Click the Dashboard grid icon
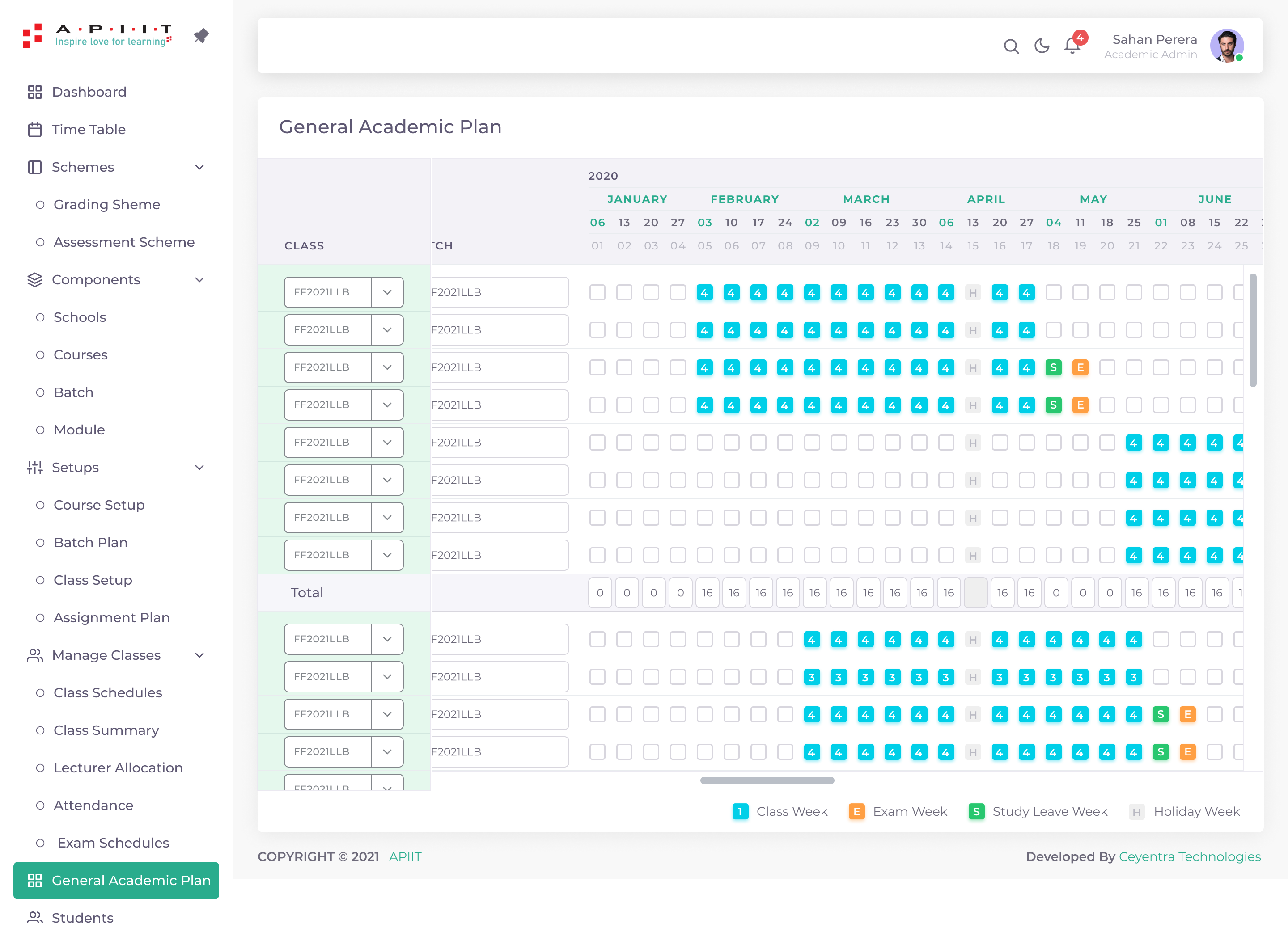 [x=34, y=92]
